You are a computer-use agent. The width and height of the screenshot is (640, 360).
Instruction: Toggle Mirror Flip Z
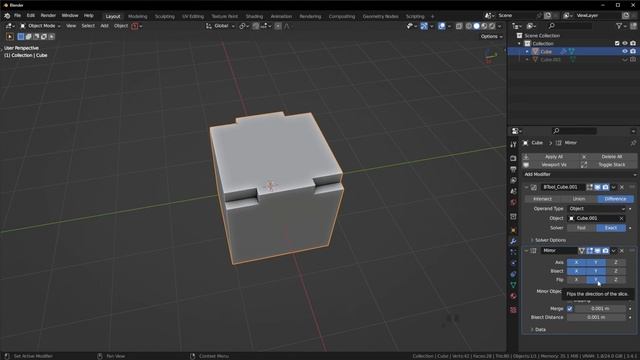[x=616, y=280]
